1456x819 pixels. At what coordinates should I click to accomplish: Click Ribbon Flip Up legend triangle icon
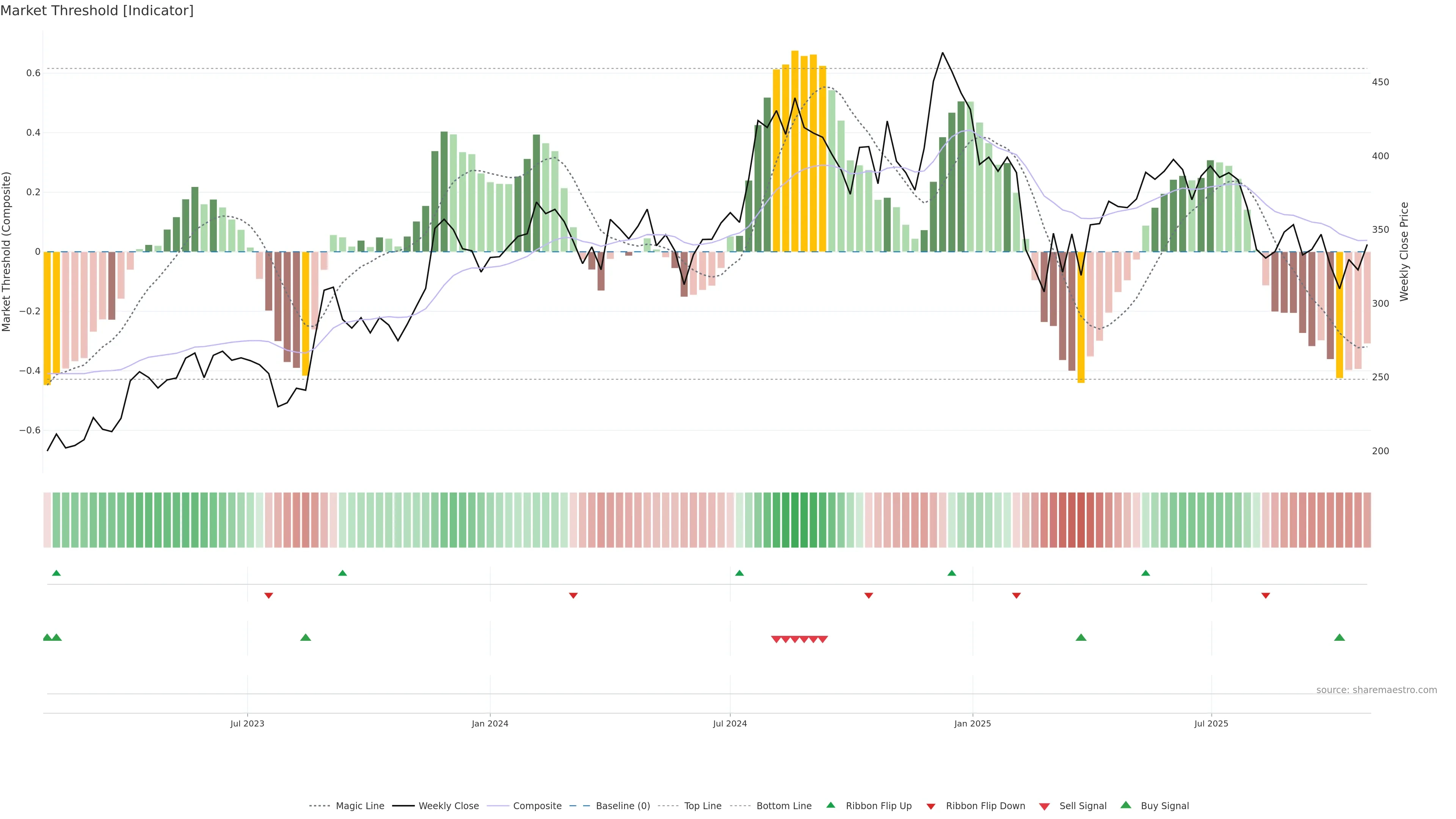830,805
